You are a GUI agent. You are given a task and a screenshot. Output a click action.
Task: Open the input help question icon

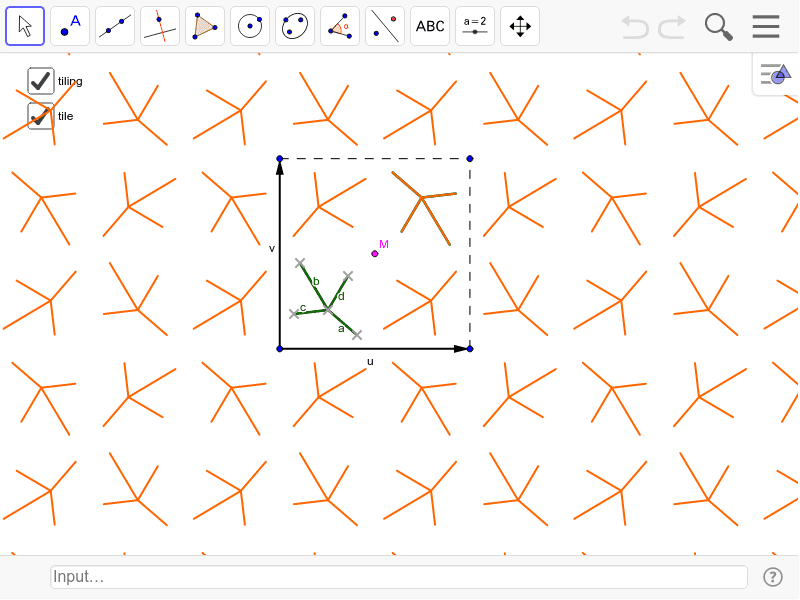pyautogui.click(x=772, y=577)
